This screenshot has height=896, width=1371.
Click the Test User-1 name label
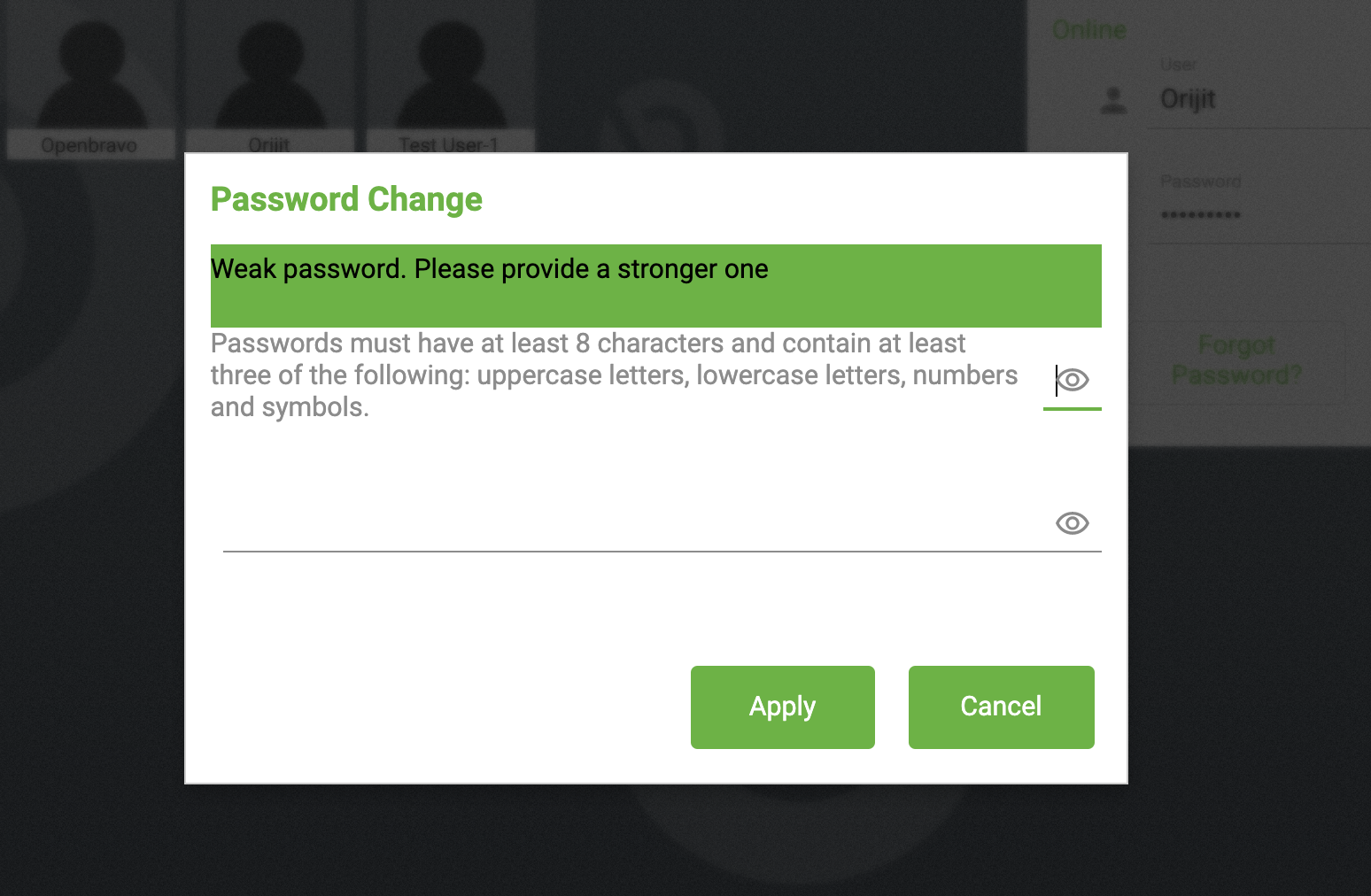point(449,145)
